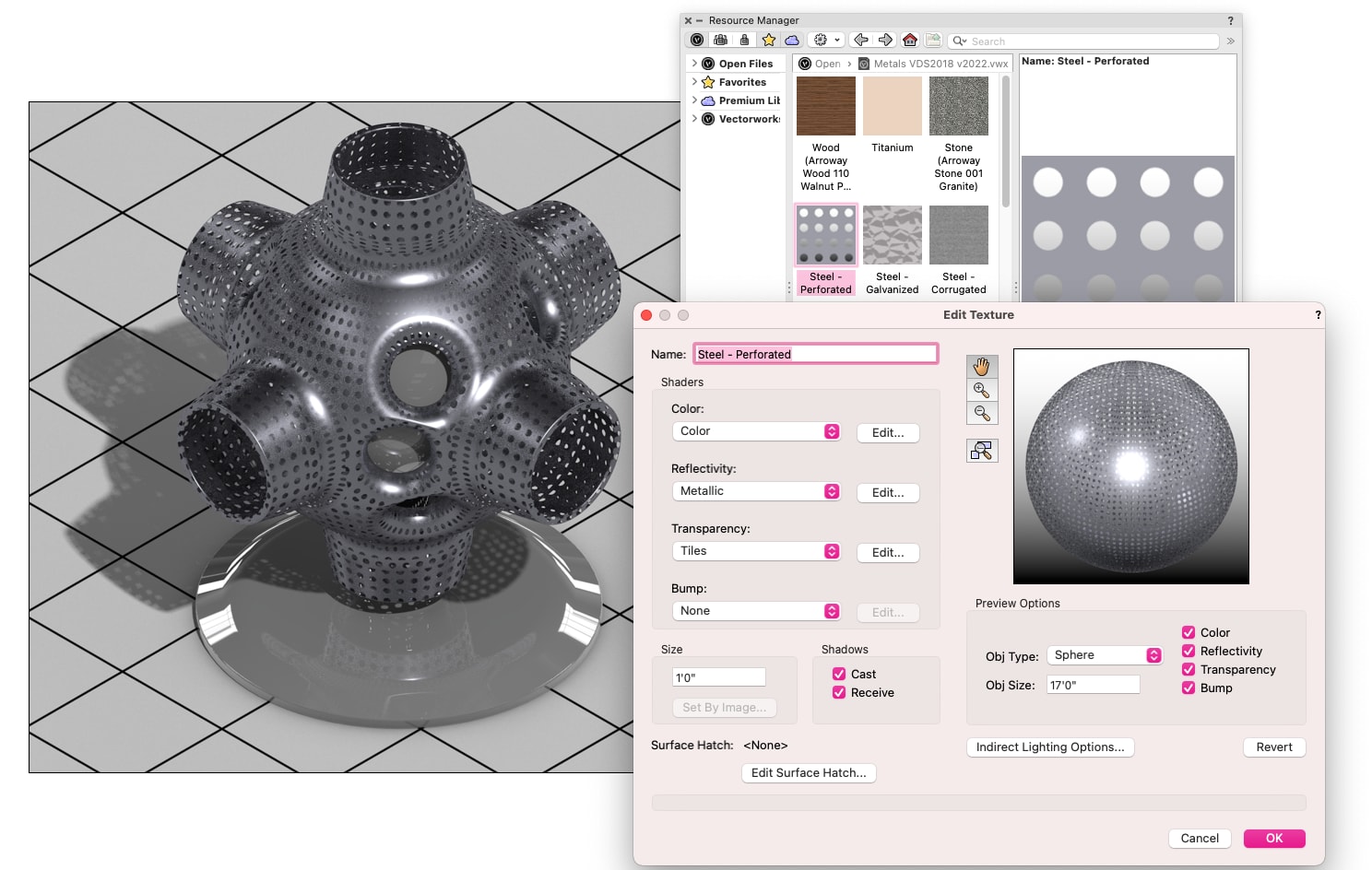
Task: Disable the Transparency preview option
Action: [x=1189, y=669]
